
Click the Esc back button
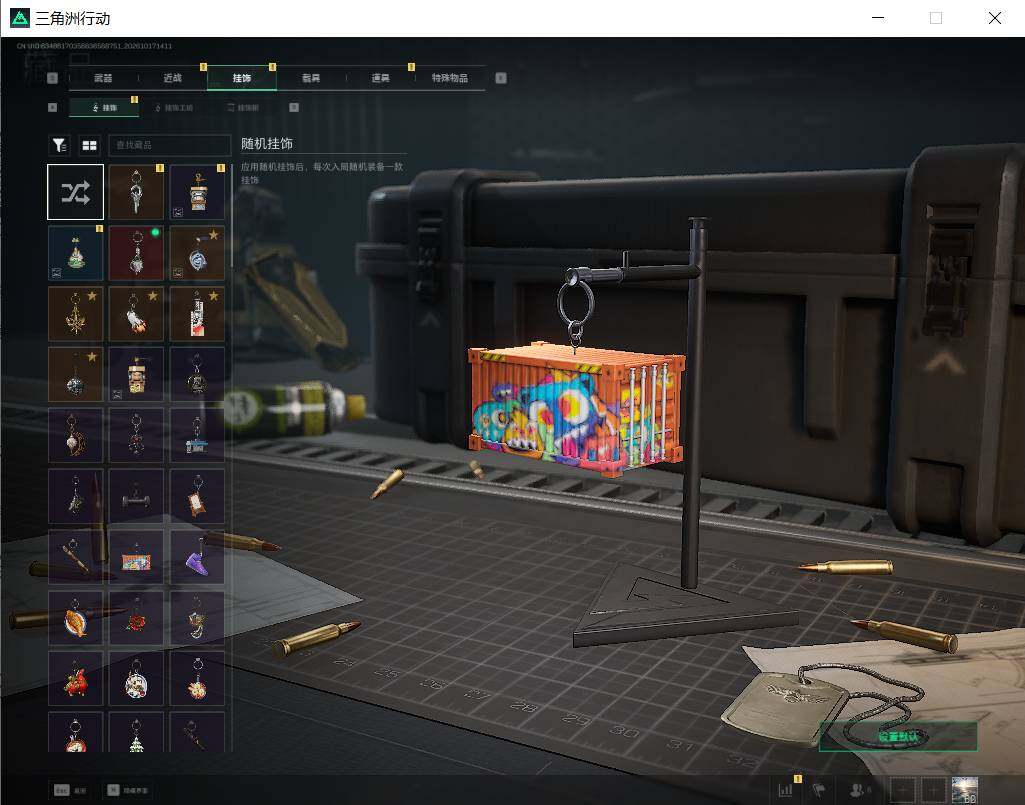70,790
